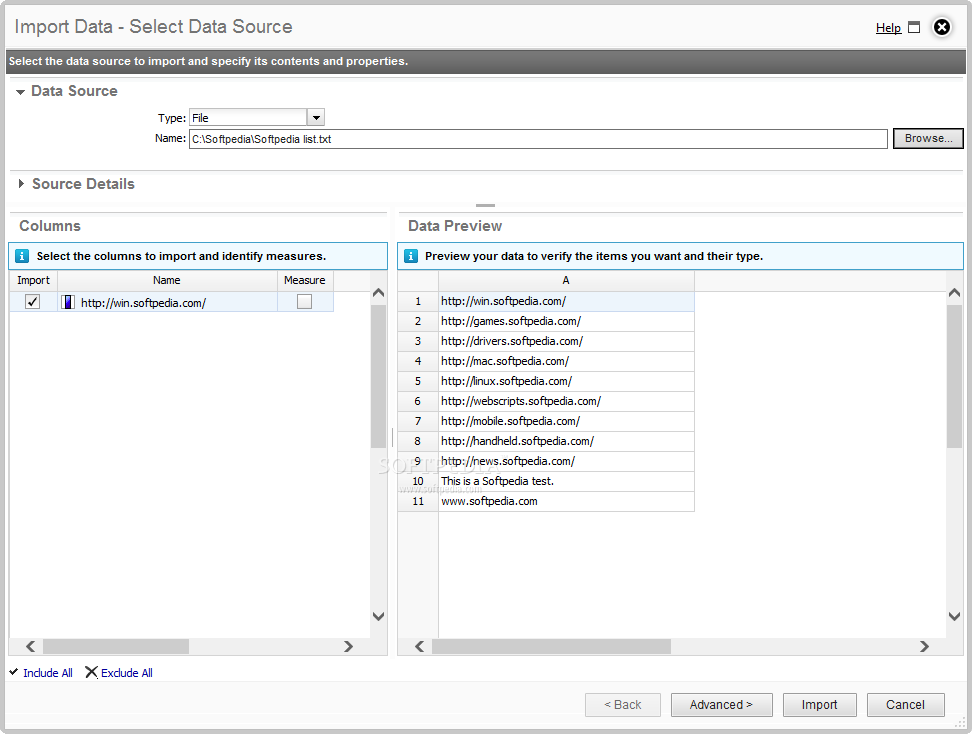This screenshot has height=734, width=972.
Task: Select preview cell http://drivers.softpedia.com/
Action: [x=566, y=341]
